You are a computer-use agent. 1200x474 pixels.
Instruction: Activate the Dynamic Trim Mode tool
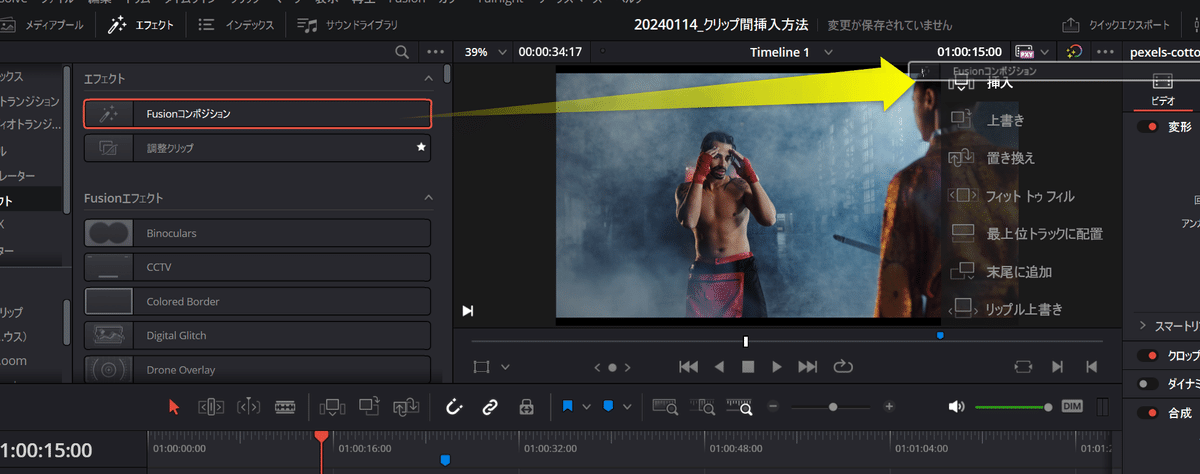pyautogui.click(x=249, y=407)
